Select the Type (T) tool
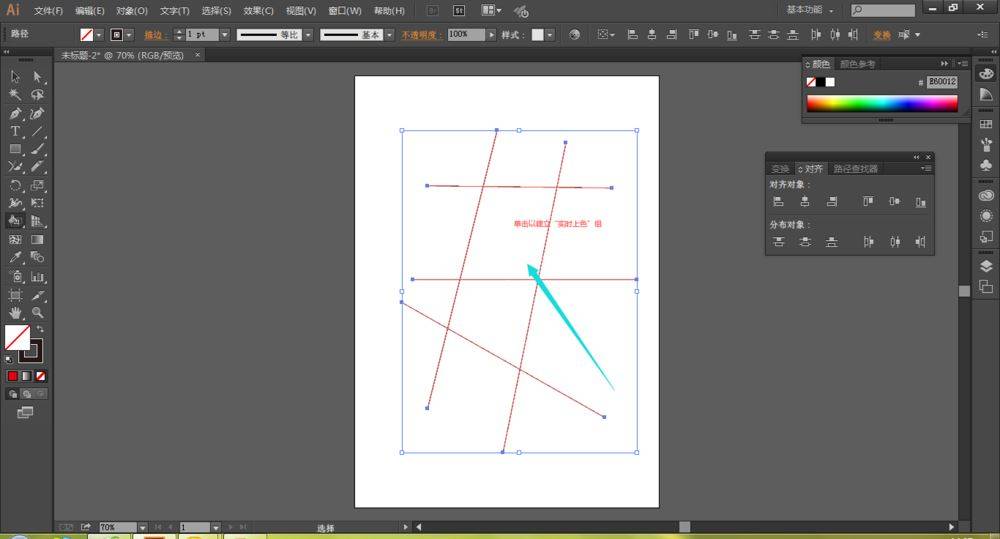Image resolution: width=1000 pixels, height=539 pixels. 15,131
